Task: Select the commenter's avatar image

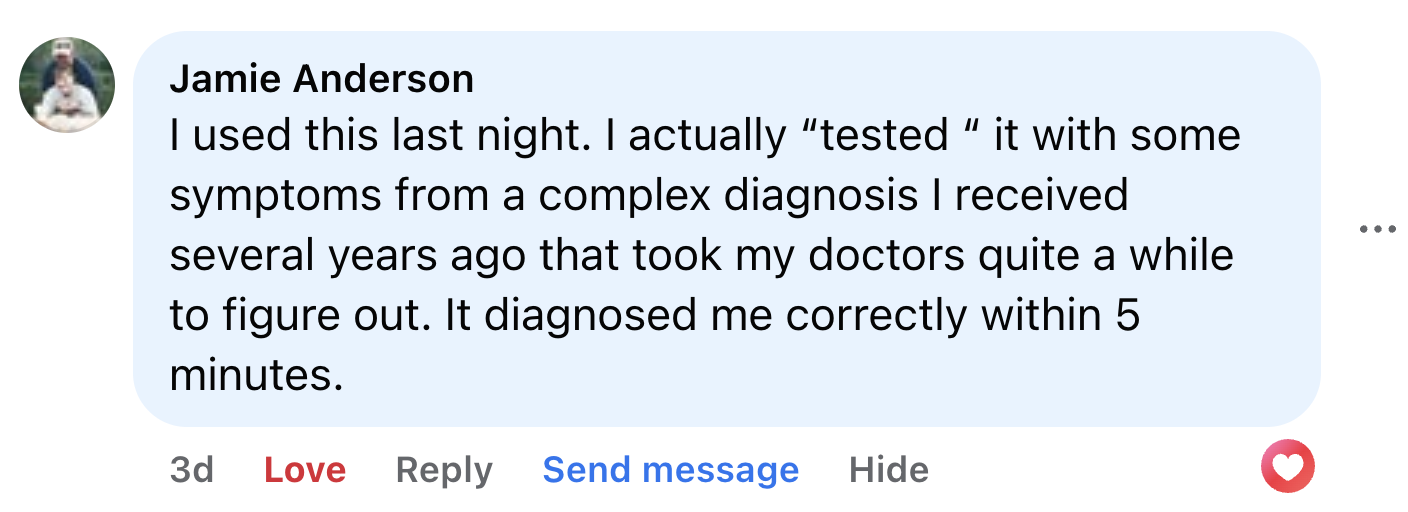Action: pos(67,85)
